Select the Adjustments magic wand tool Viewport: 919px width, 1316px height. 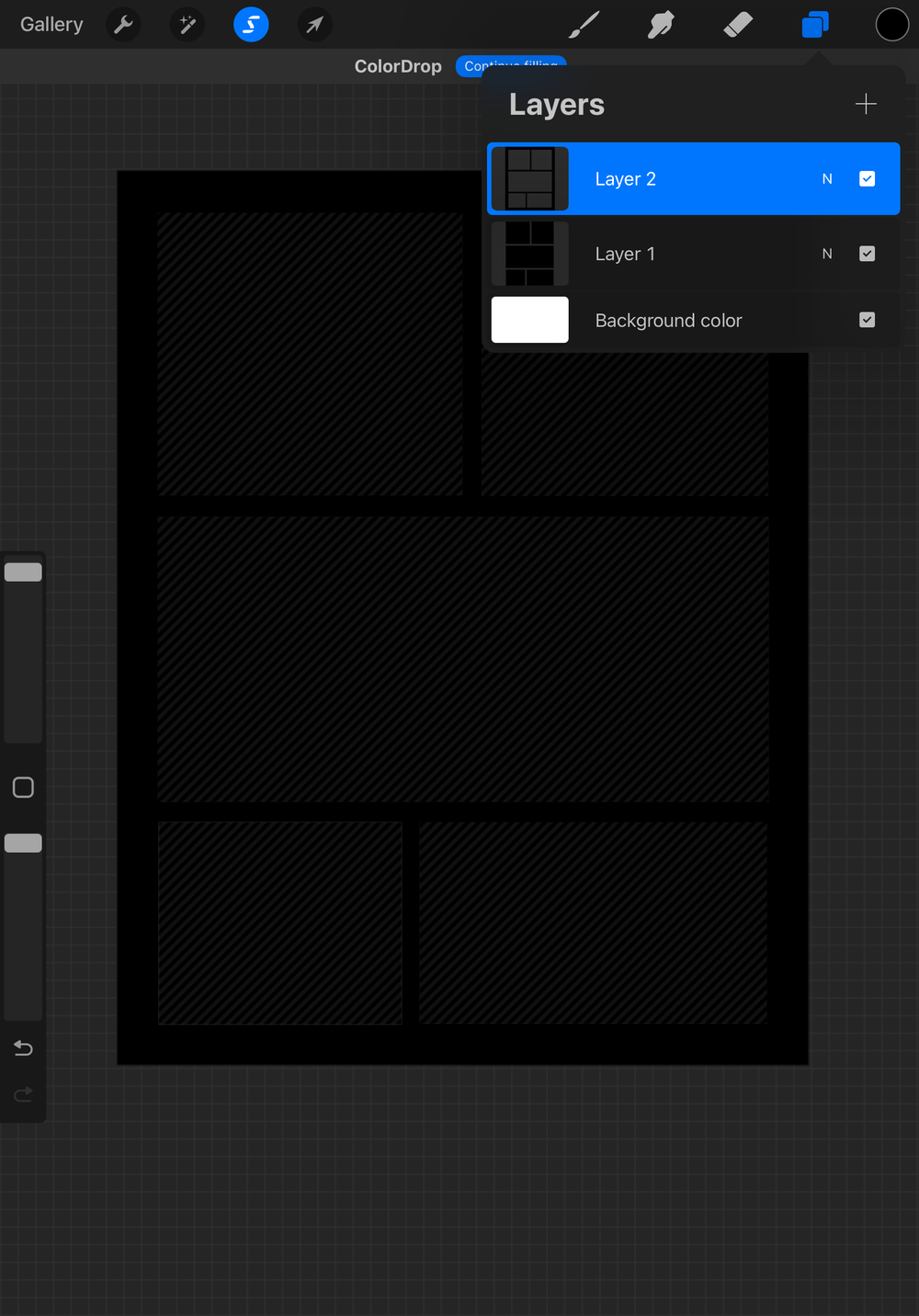tap(187, 24)
